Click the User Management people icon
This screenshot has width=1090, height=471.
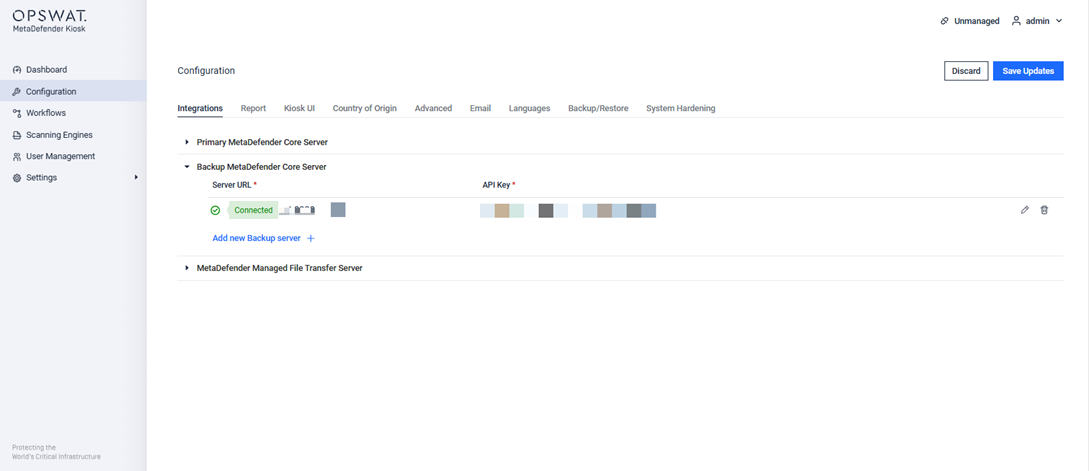click(17, 156)
